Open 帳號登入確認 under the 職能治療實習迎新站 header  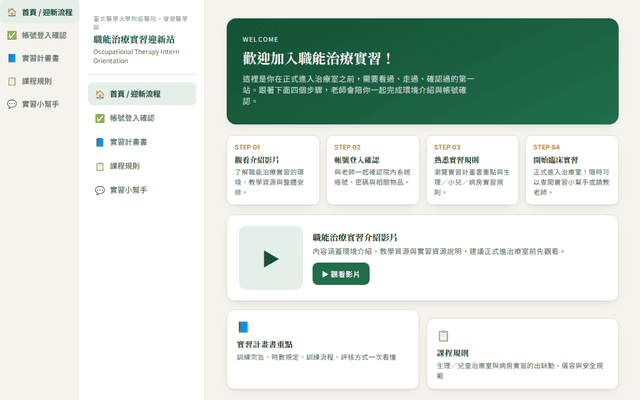click(142, 118)
